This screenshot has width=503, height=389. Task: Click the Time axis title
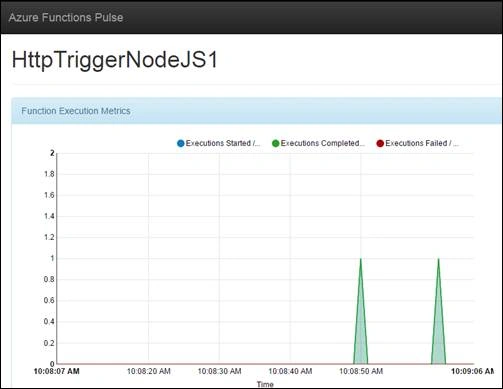[265, 384]
